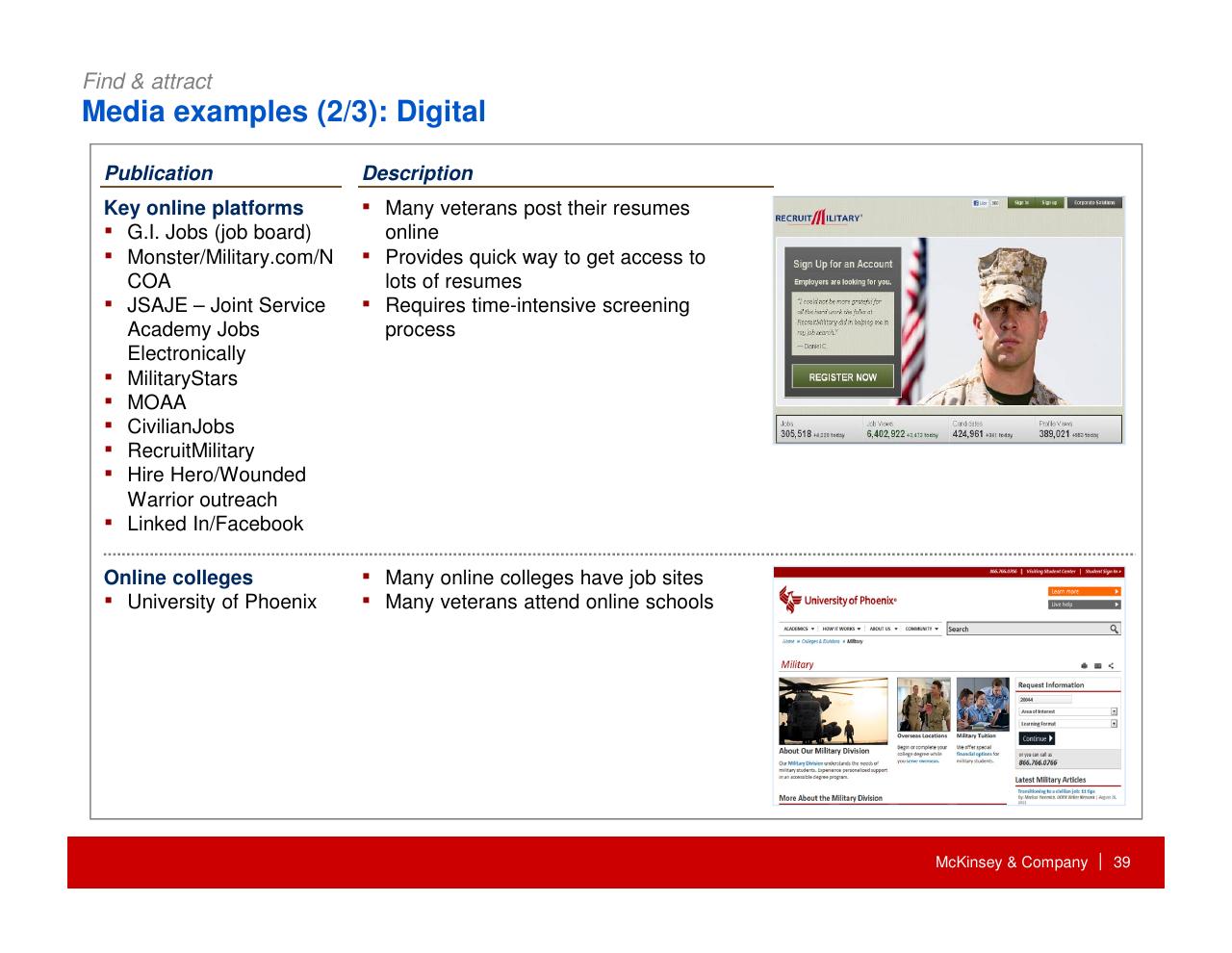Click Student Sign In link

click(x=1103, y=571)
